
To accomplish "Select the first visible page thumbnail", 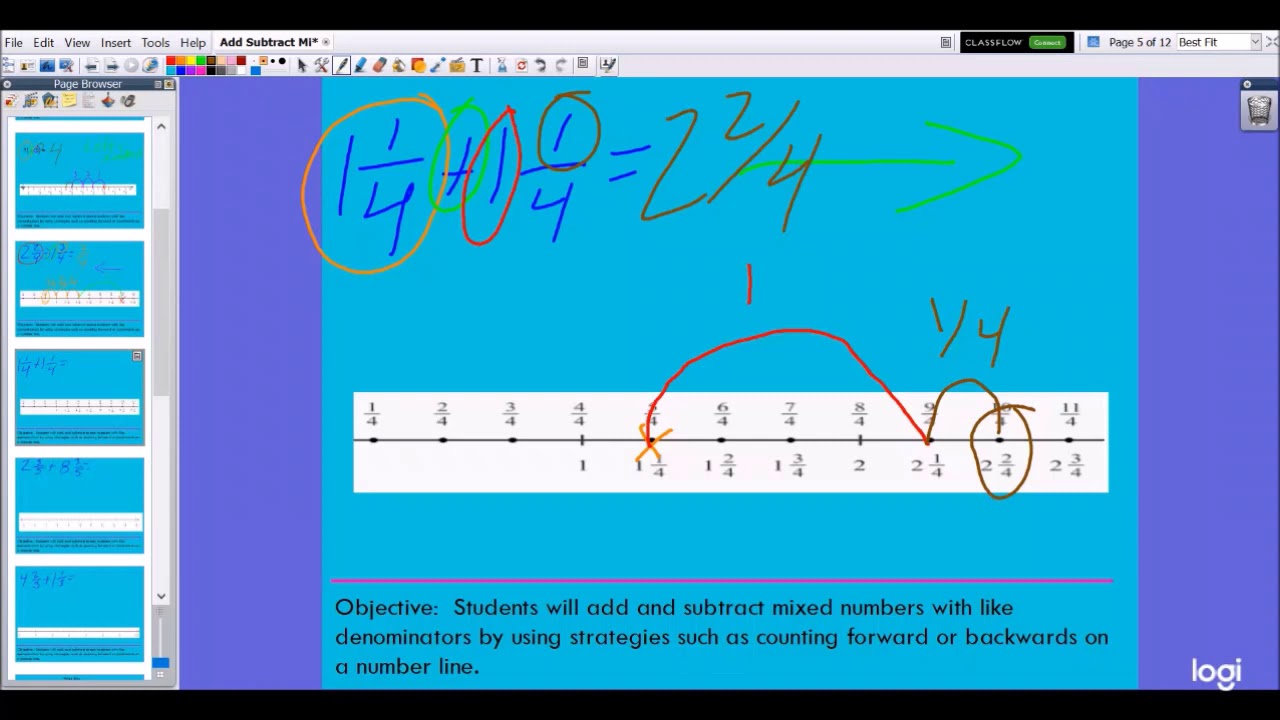I will [79, 180].
